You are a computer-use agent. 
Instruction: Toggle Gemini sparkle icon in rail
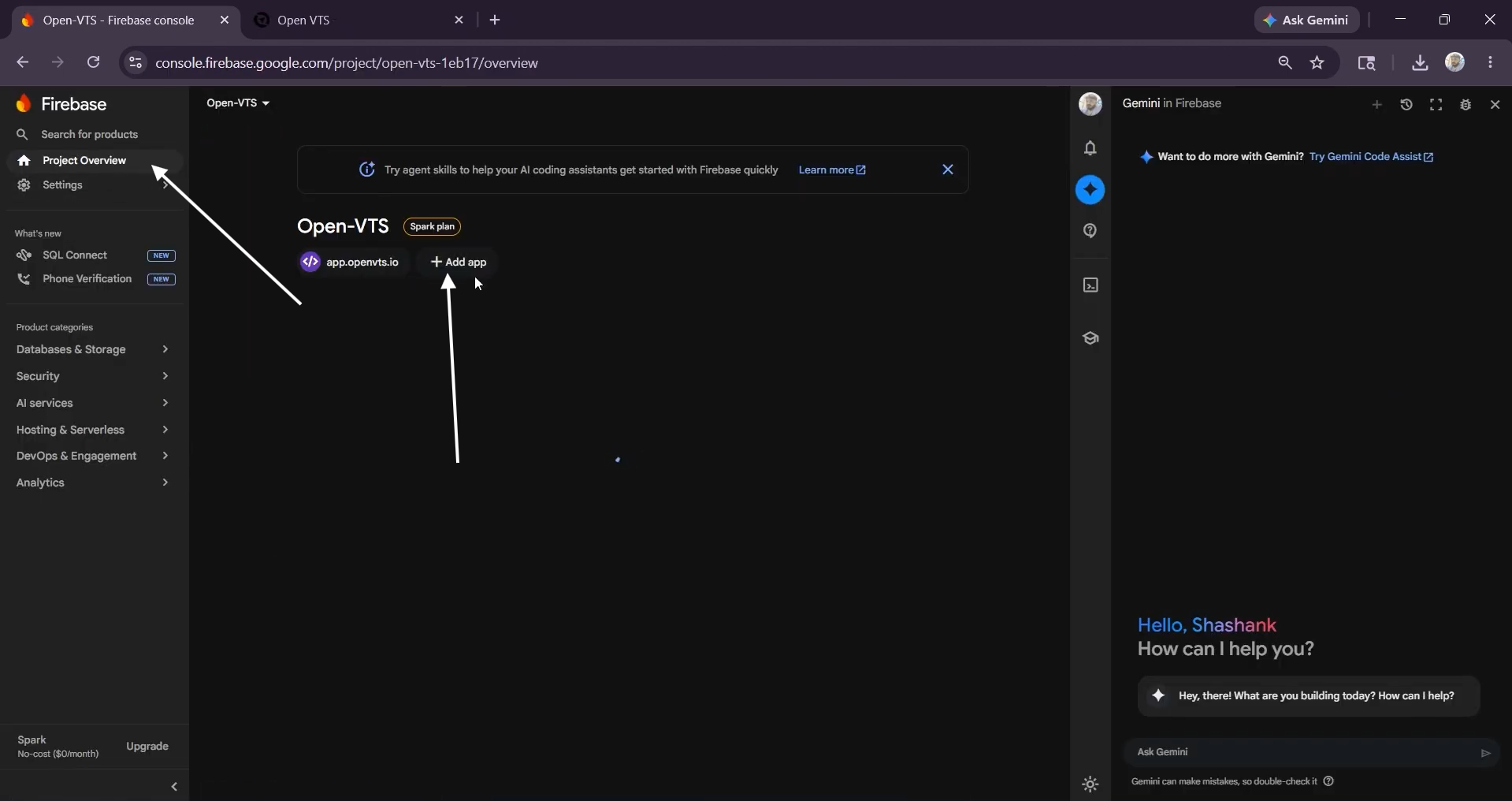click(x=1090, y=190)
